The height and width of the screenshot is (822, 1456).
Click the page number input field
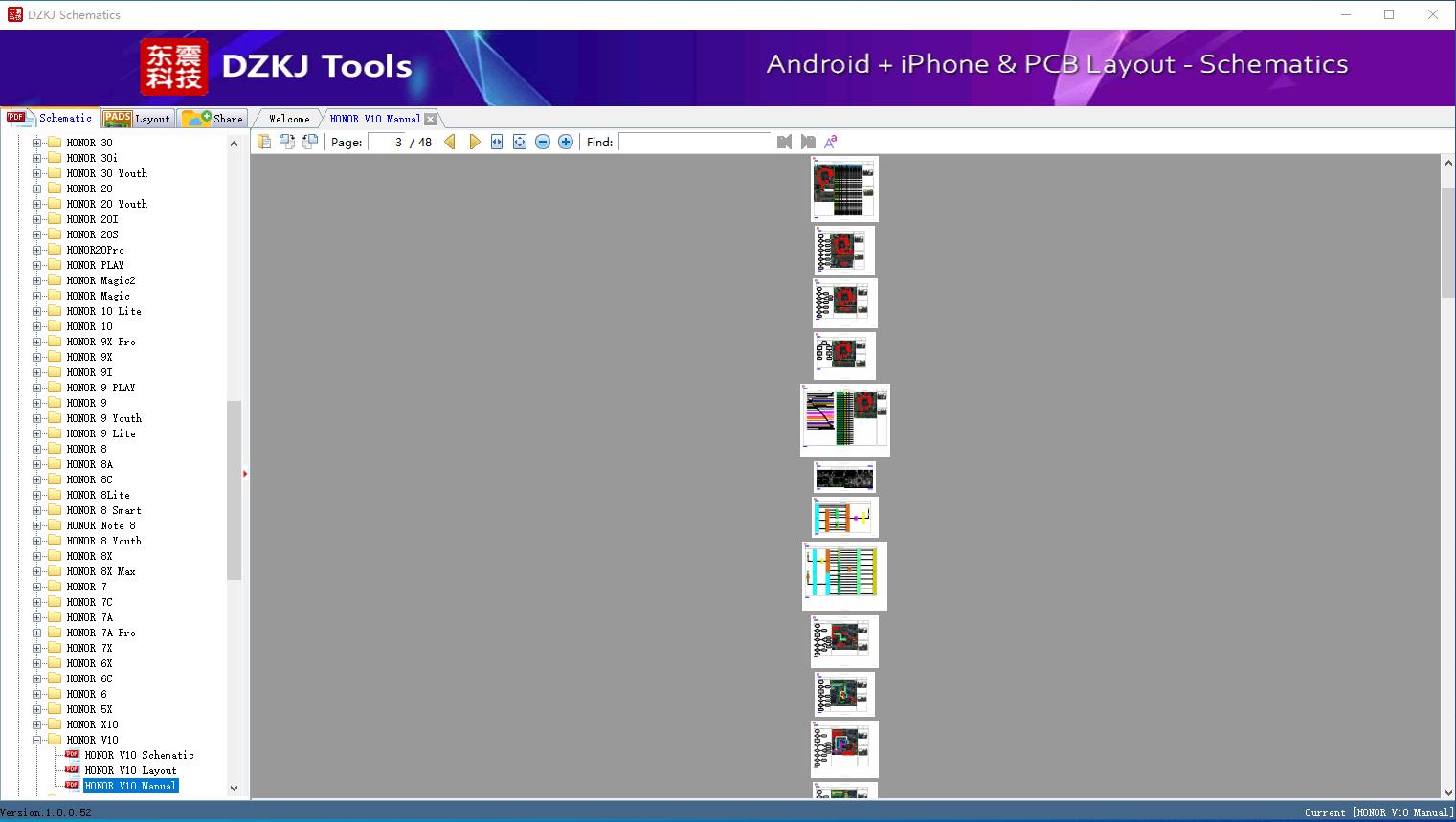pos(387,142)
